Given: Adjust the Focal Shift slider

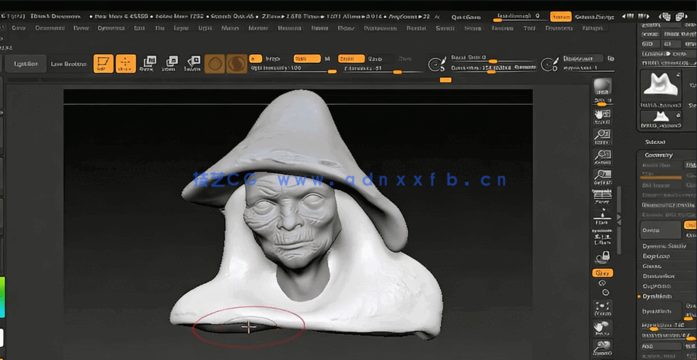Looking at the screenshot, I should (x=493, y=58).
